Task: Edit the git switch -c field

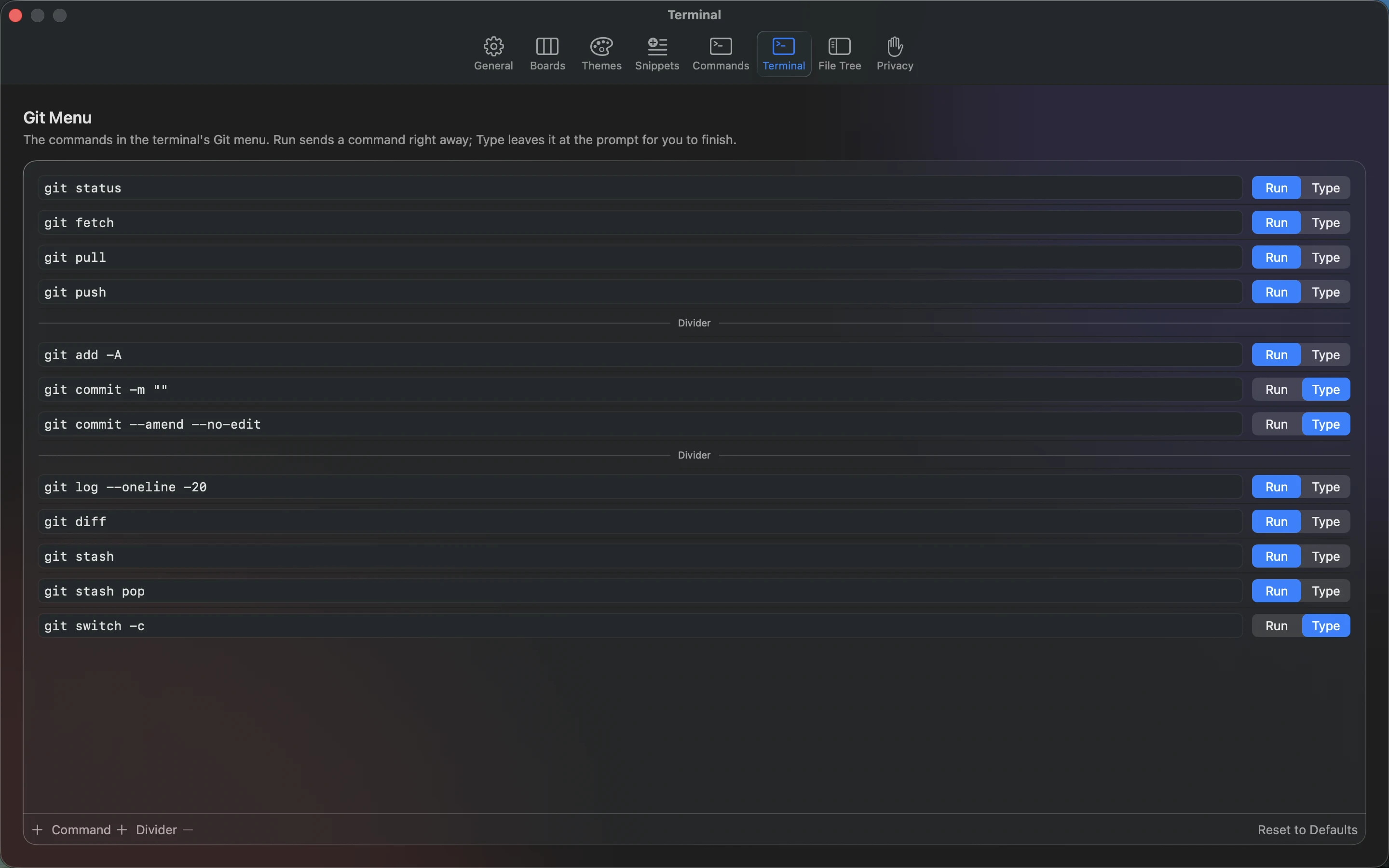Action: click(x=640, y=626)
